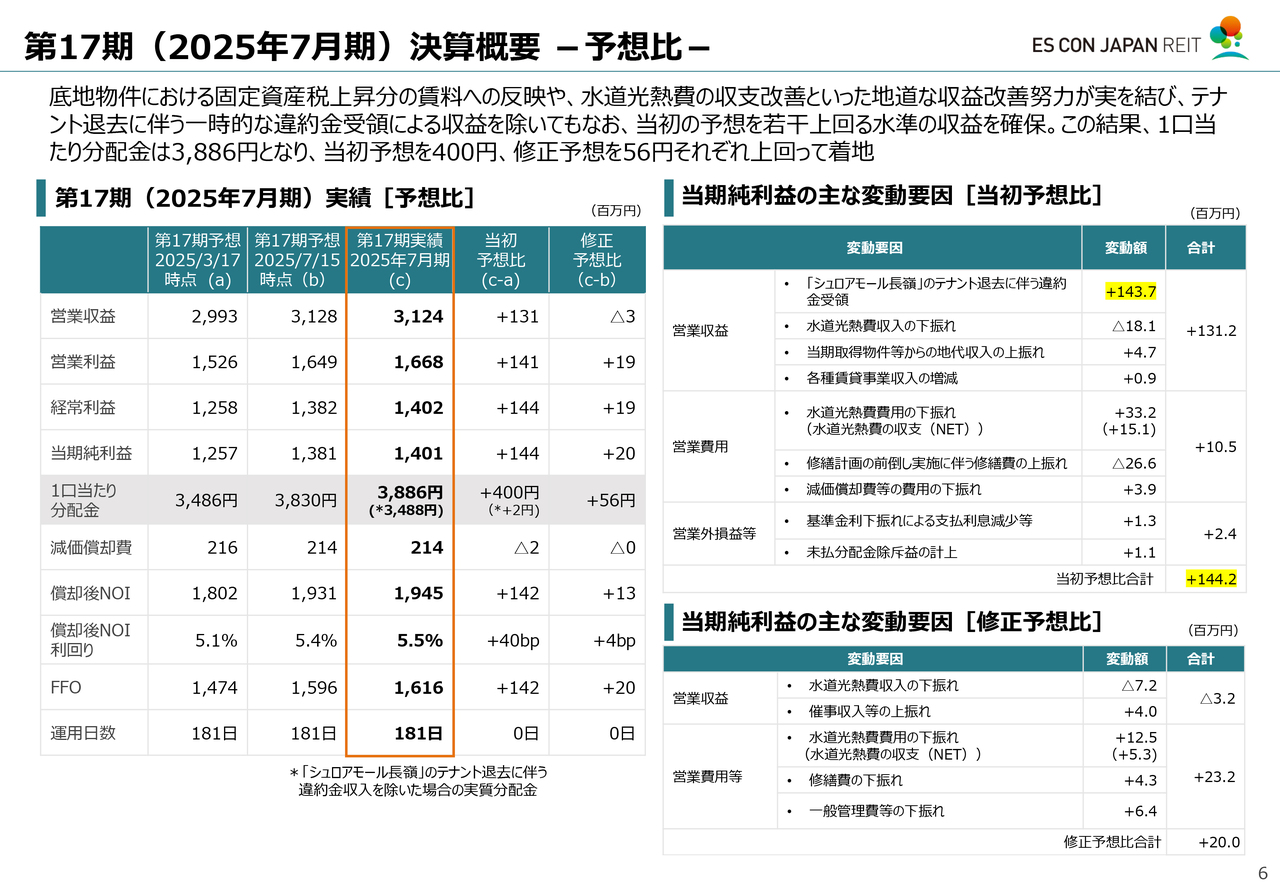
Task: Click the '+12.5' utility cost value
Action: point(1135,736)
